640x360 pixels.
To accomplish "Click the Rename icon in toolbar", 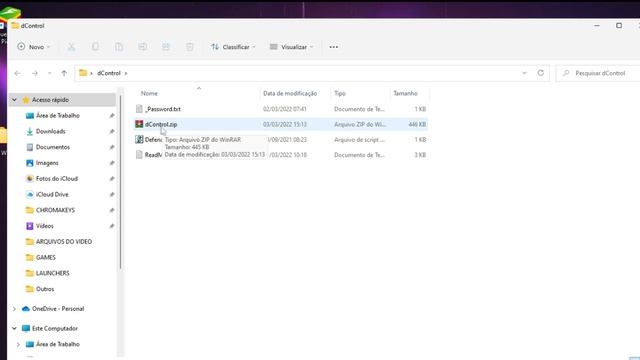I will tap(142, 47).
